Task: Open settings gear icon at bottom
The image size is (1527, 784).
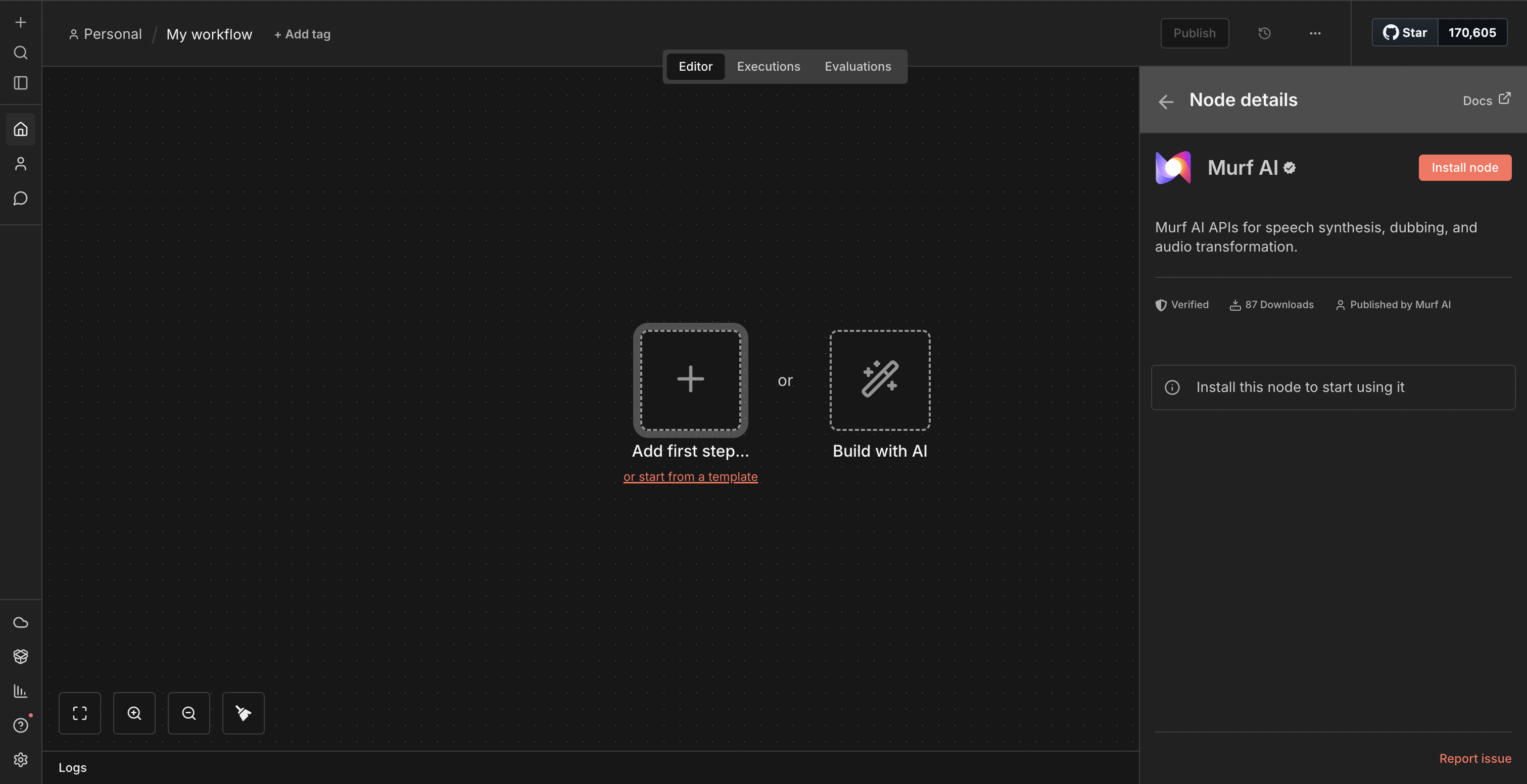Action: coord(21,760)
